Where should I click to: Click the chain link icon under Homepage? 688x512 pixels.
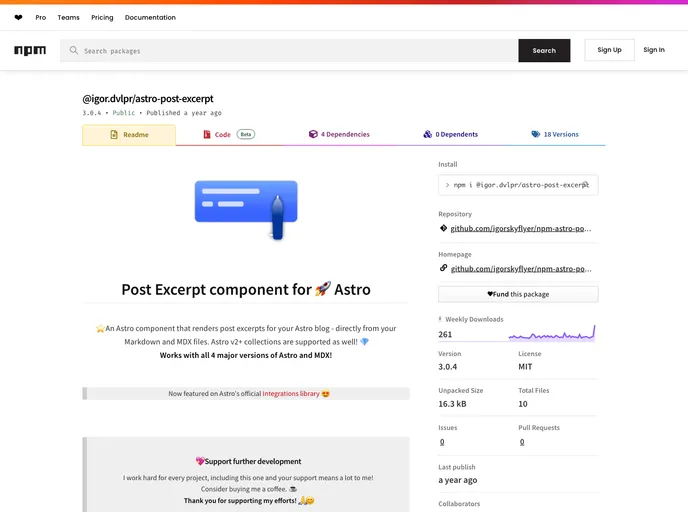pos(443,268)
